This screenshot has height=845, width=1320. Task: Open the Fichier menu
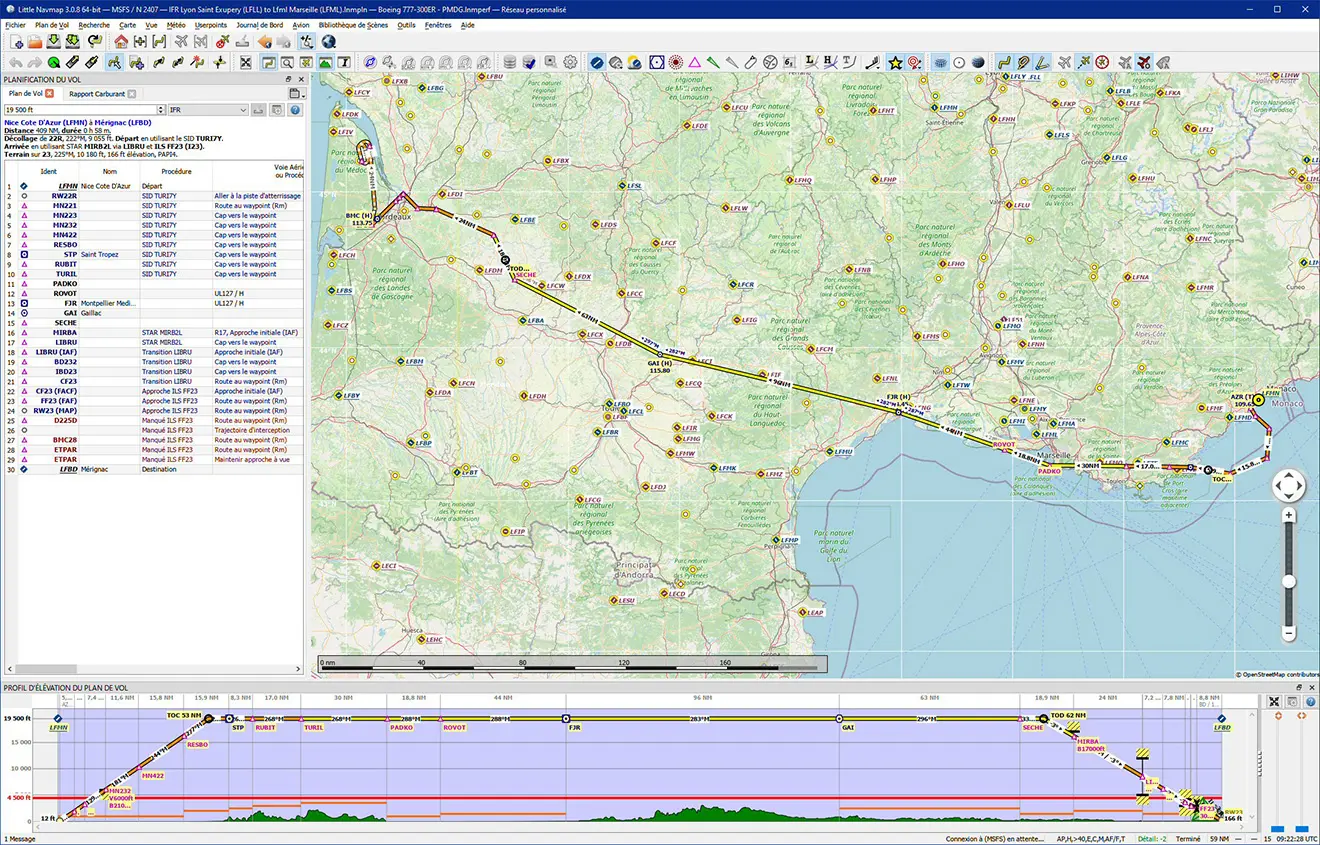coord(15,24)
